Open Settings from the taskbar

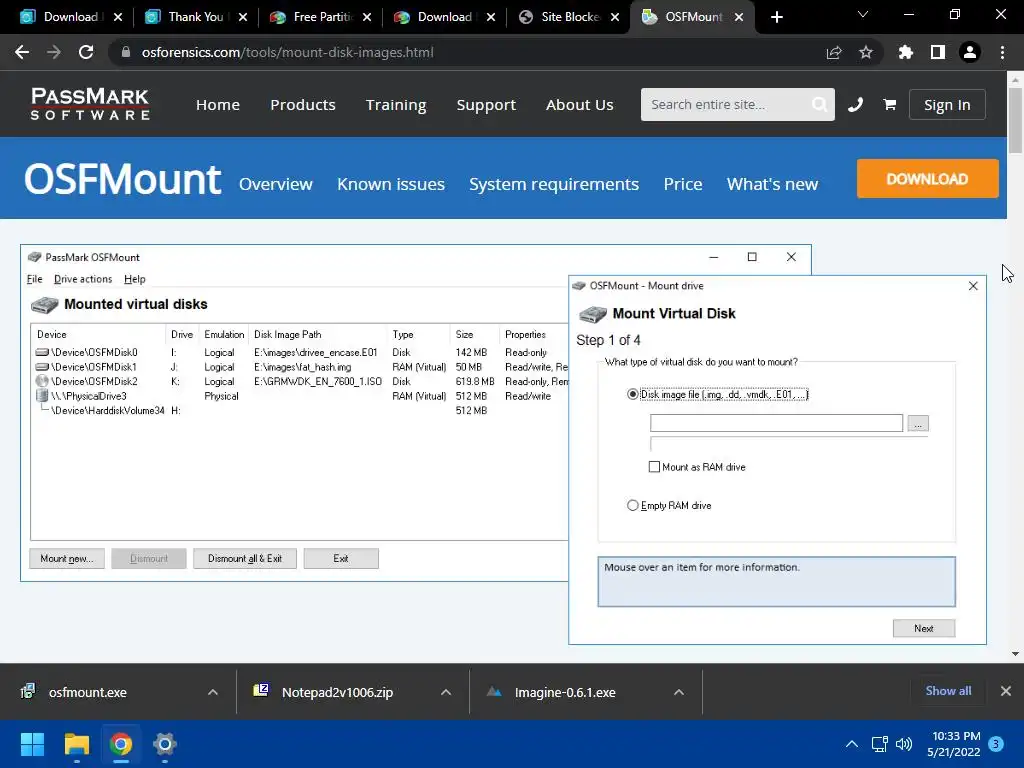pyautogui.click(x=165, y=744)
